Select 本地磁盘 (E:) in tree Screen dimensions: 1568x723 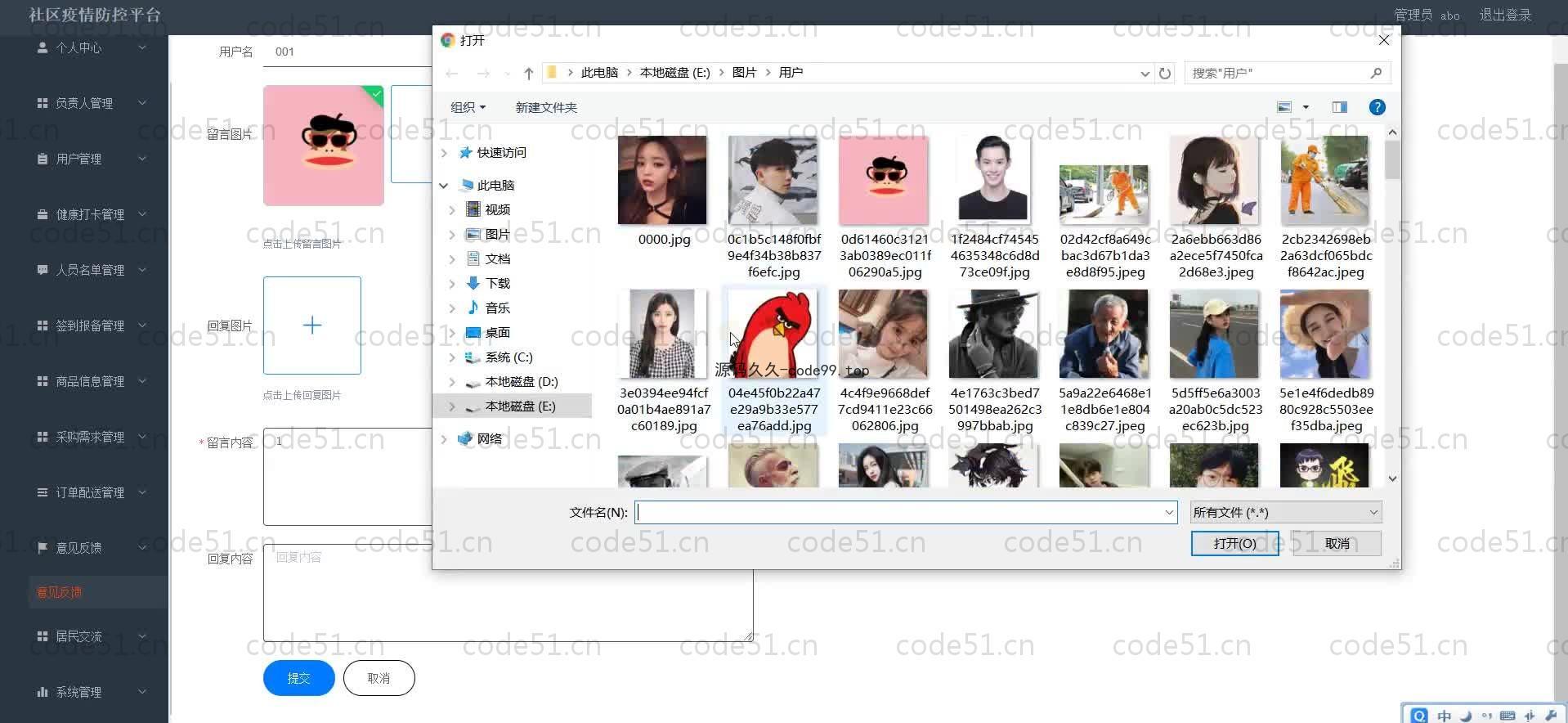pyautogui.click(x=520, y=406)
